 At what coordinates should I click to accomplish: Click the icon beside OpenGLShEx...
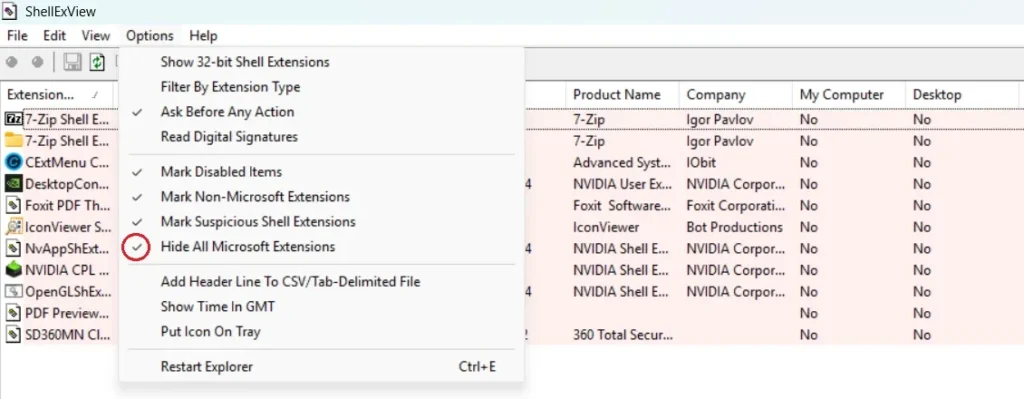(x=14, y=291)
